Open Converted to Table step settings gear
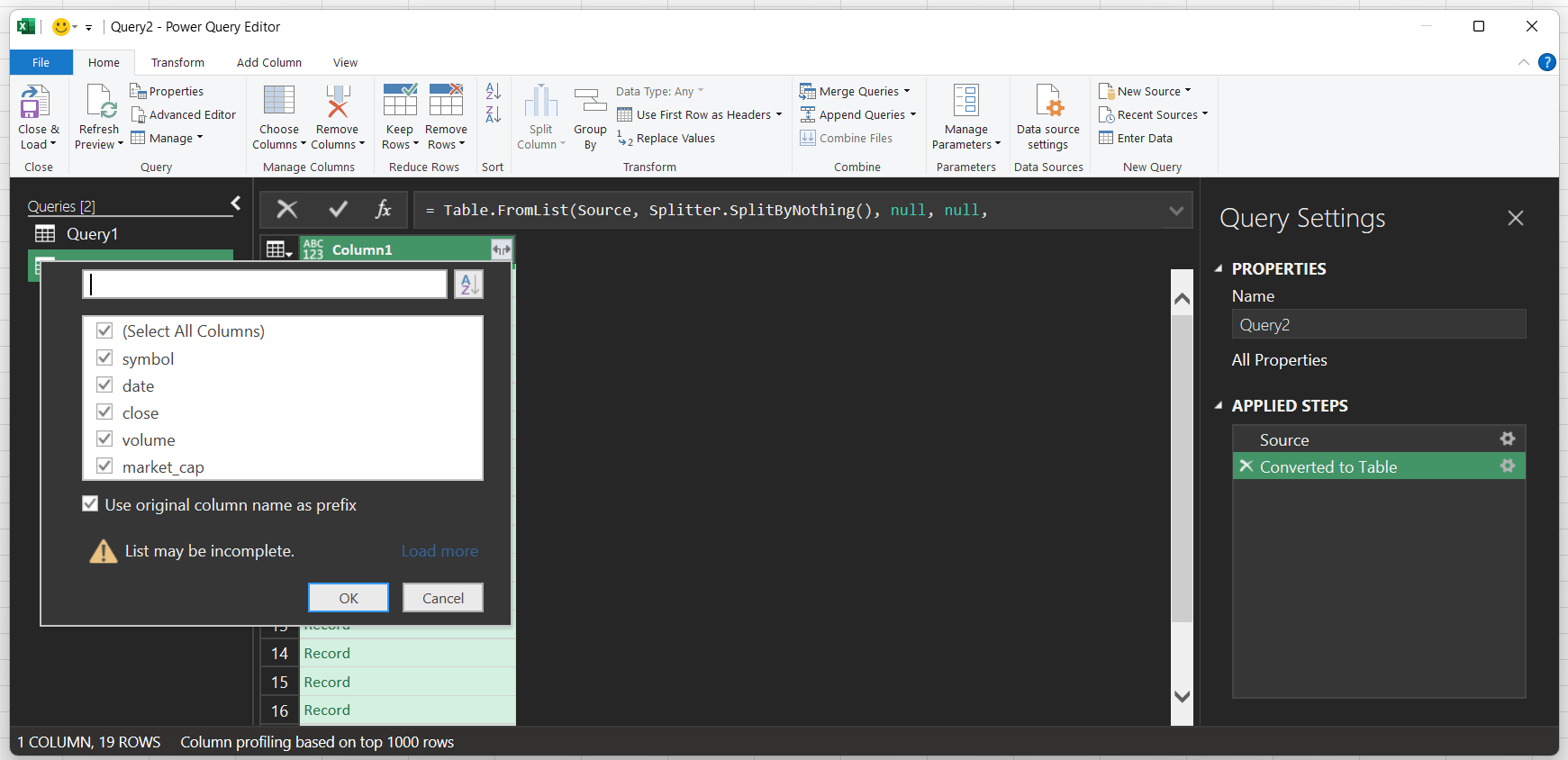The height and width of the screenshot is (760, 1568). pyautogui.click(x=1508, y=466)
